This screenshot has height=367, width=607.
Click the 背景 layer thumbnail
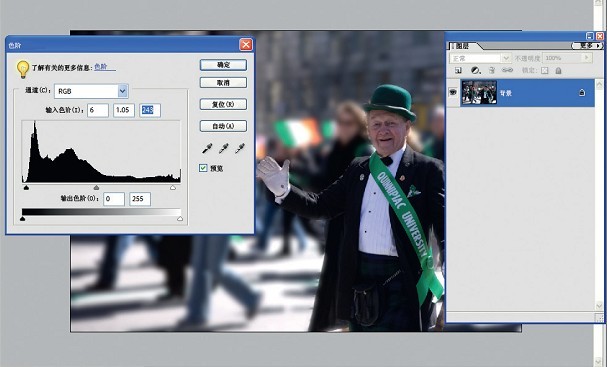tap(479, 92)
